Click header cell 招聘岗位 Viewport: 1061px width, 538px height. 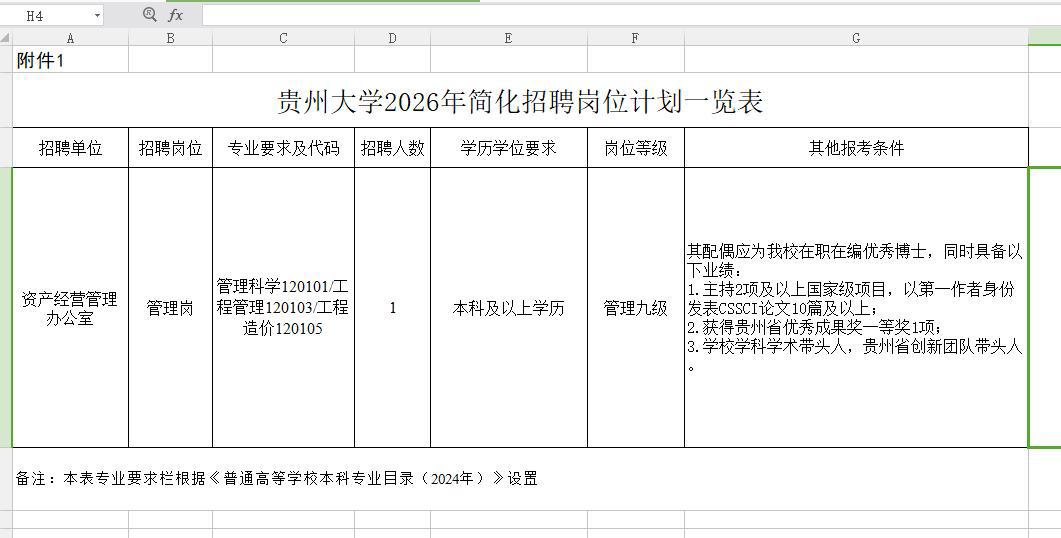[171, 148]
